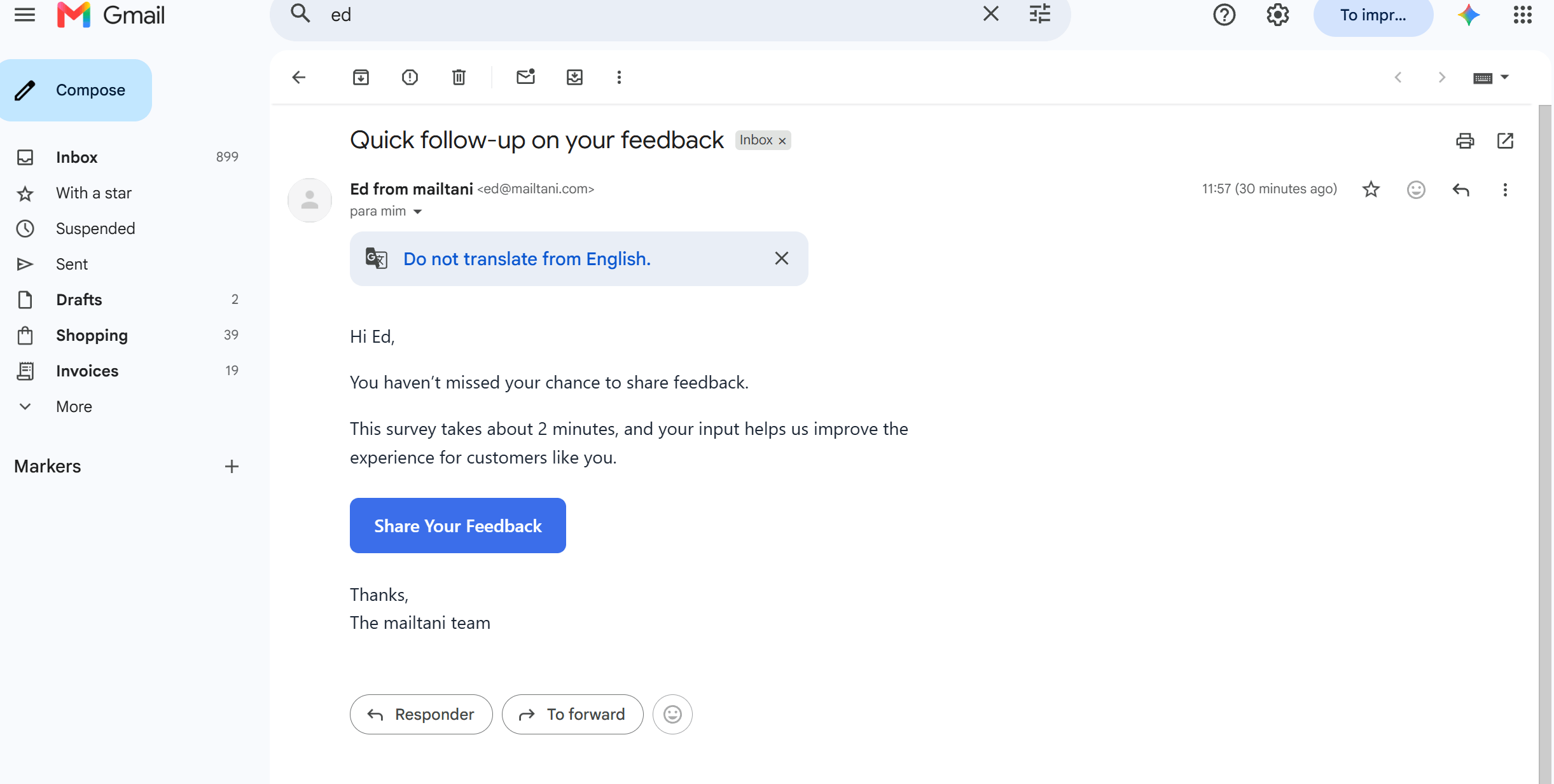Viewport: 1554px width, 784px height.
Task: Star this message
Action: tap(1371, 189)
